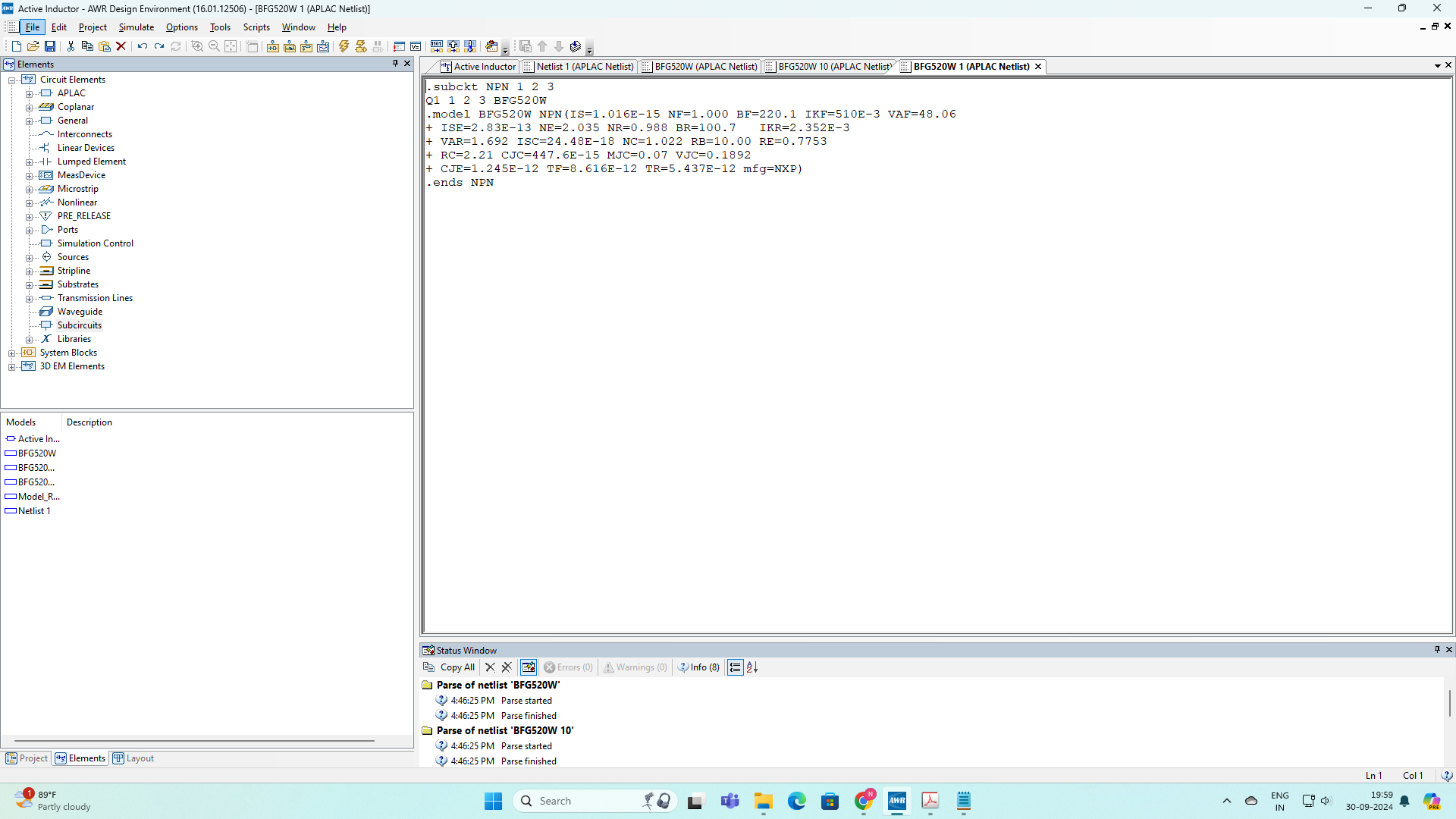Click the View All fit icon
The height and width of the screenshot is (819, 1456).
click(x=231, y=46)
